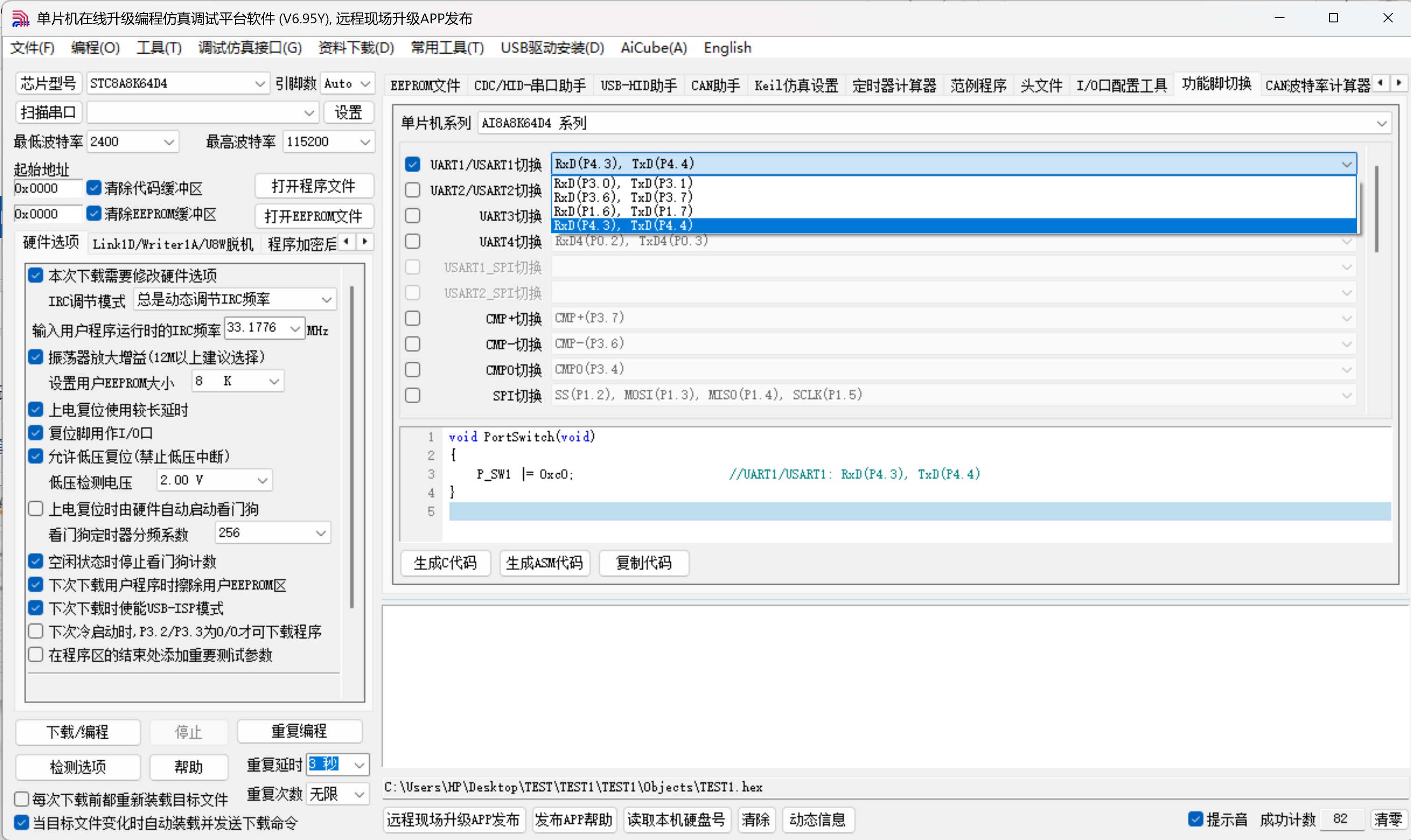Screen dimensions: 1411x840
Task: Switch to the Link1D/Writer1A/U8W脱机 tab
Action: 173,244
